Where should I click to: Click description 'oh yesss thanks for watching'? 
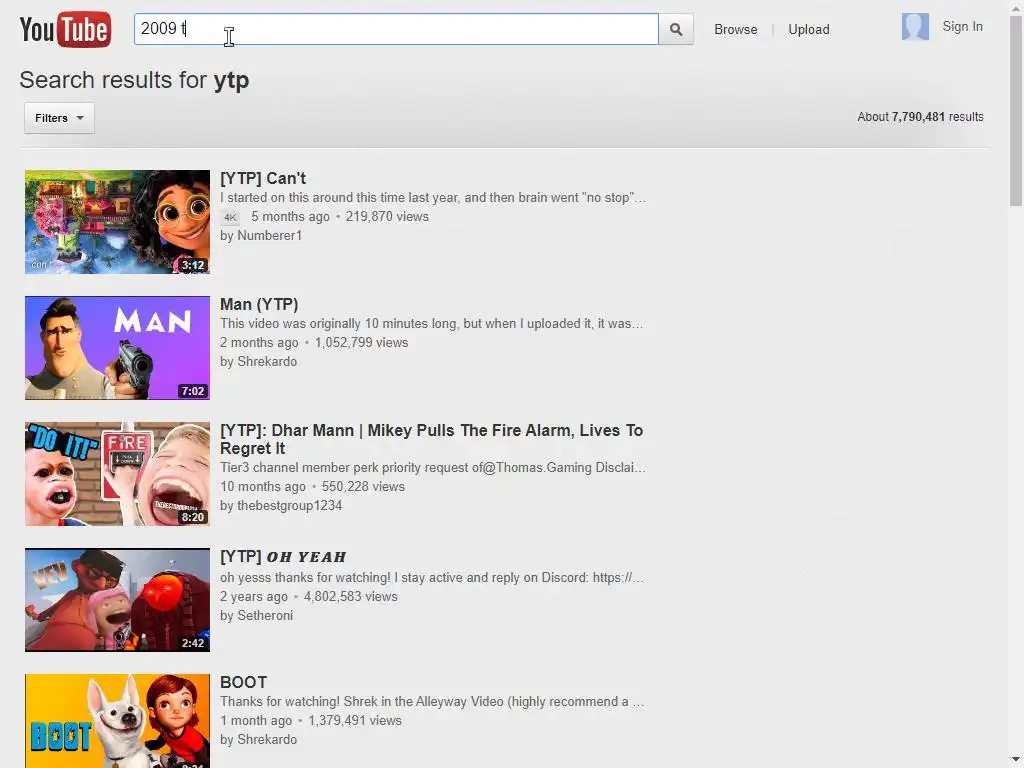tap(432, 577)
